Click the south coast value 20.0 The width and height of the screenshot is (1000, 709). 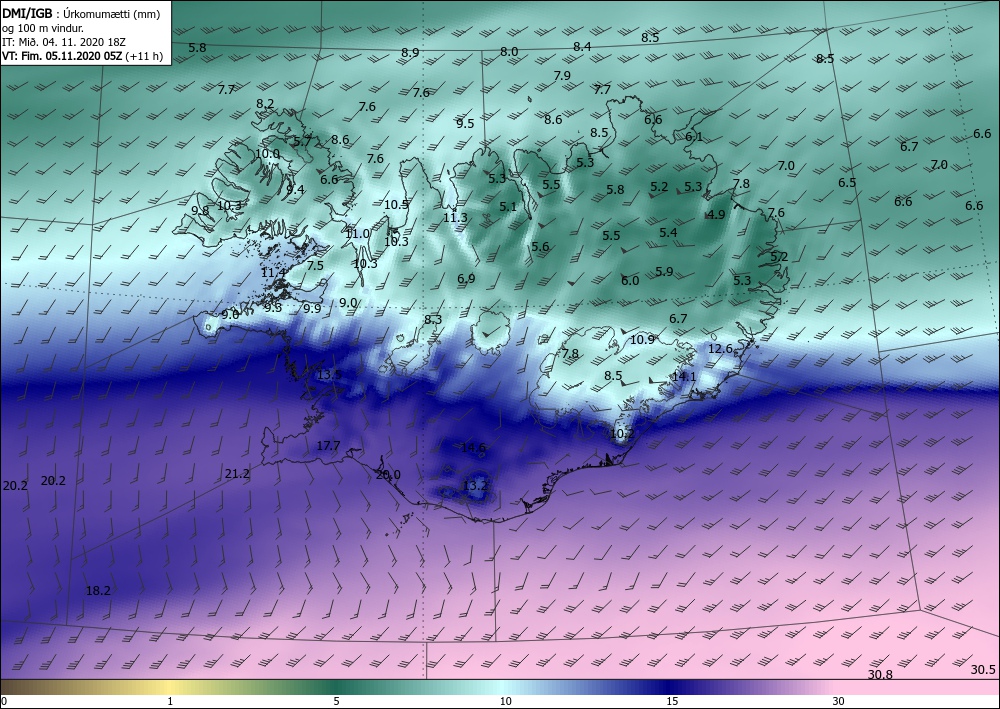(388, 475)
